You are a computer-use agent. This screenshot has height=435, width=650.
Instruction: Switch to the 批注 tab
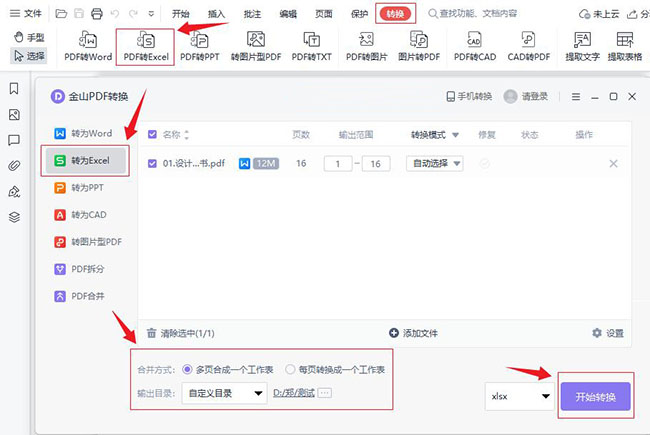(x=252, y=14)
